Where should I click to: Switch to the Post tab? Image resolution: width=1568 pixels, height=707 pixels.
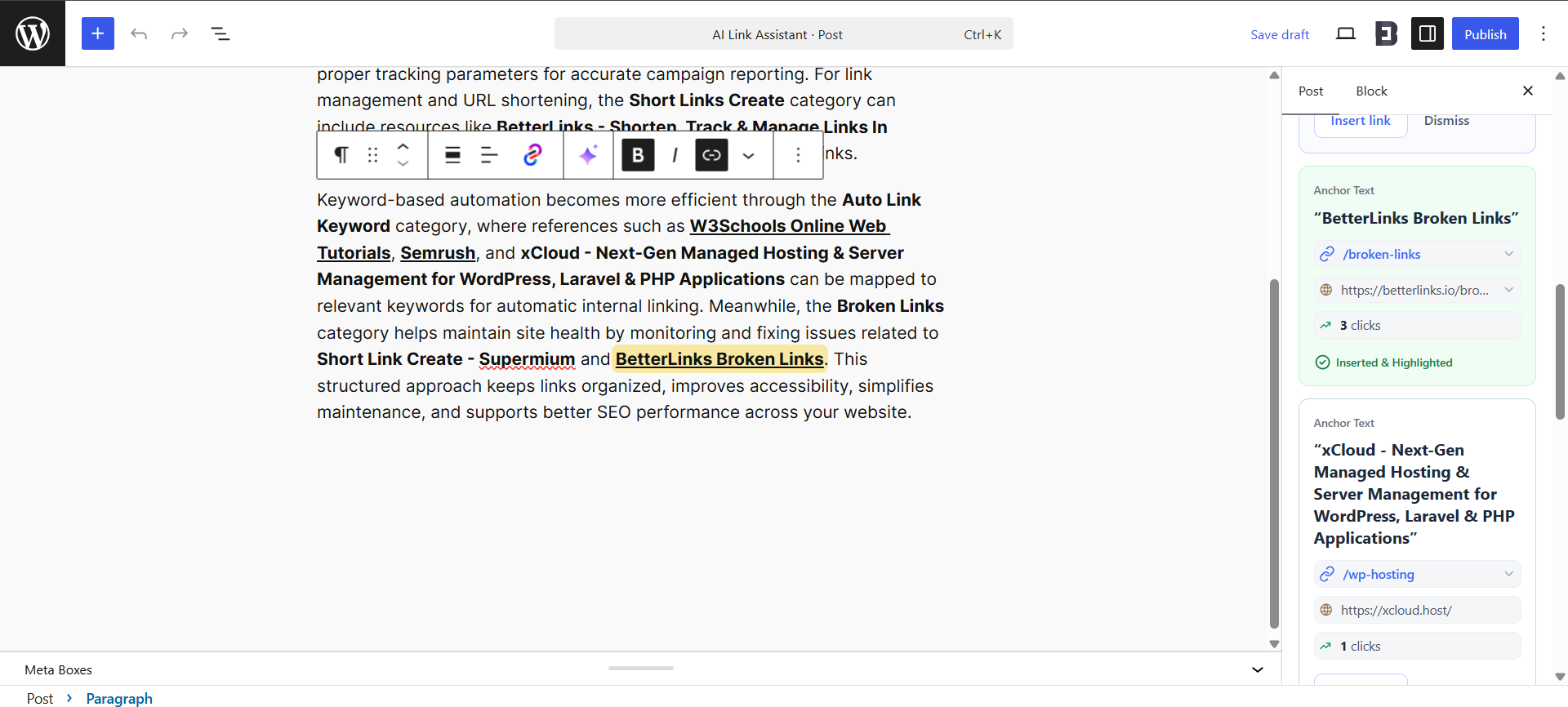(1311, 91)
